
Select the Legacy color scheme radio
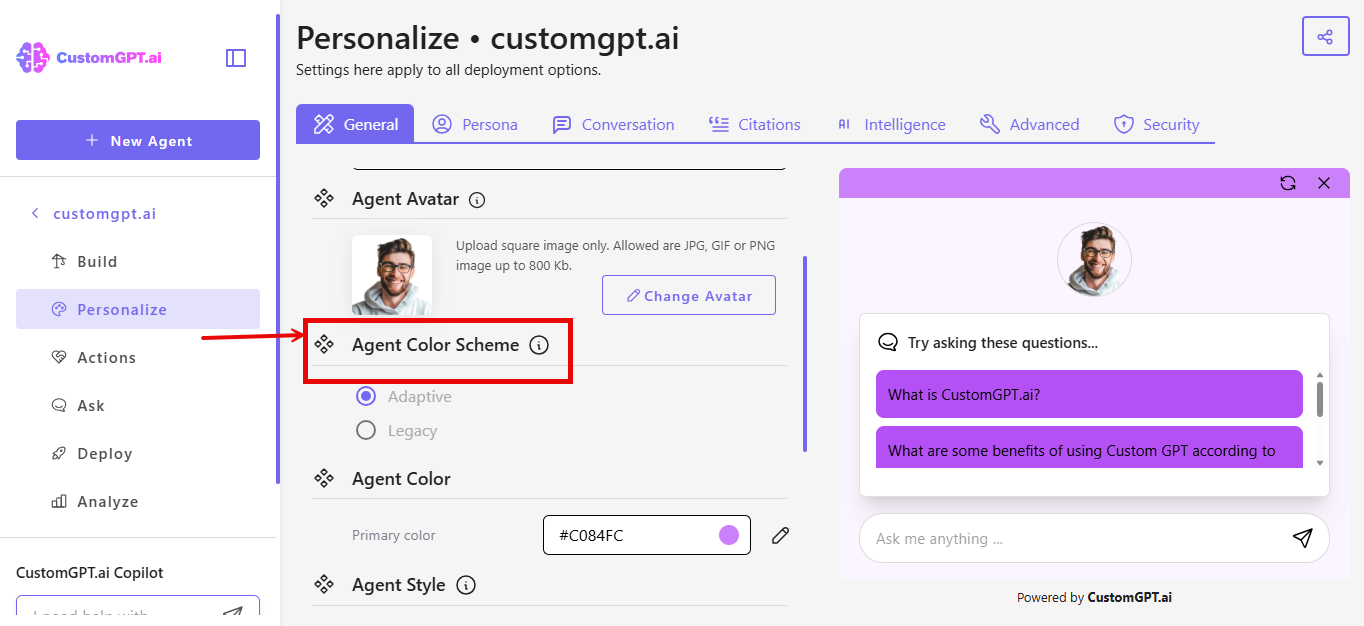tap(366, 430)
